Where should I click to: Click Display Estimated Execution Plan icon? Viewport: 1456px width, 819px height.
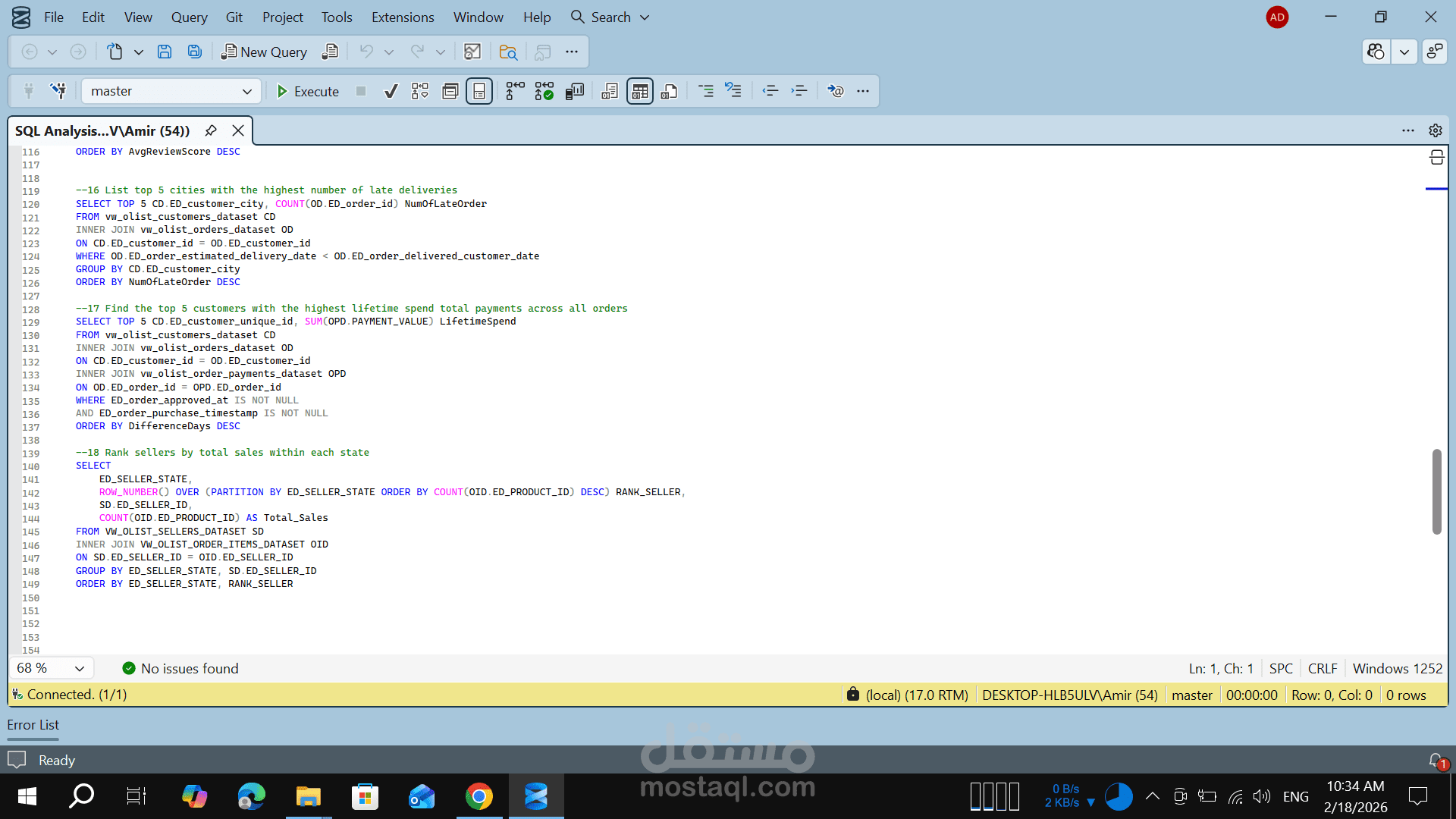point(420,91)
